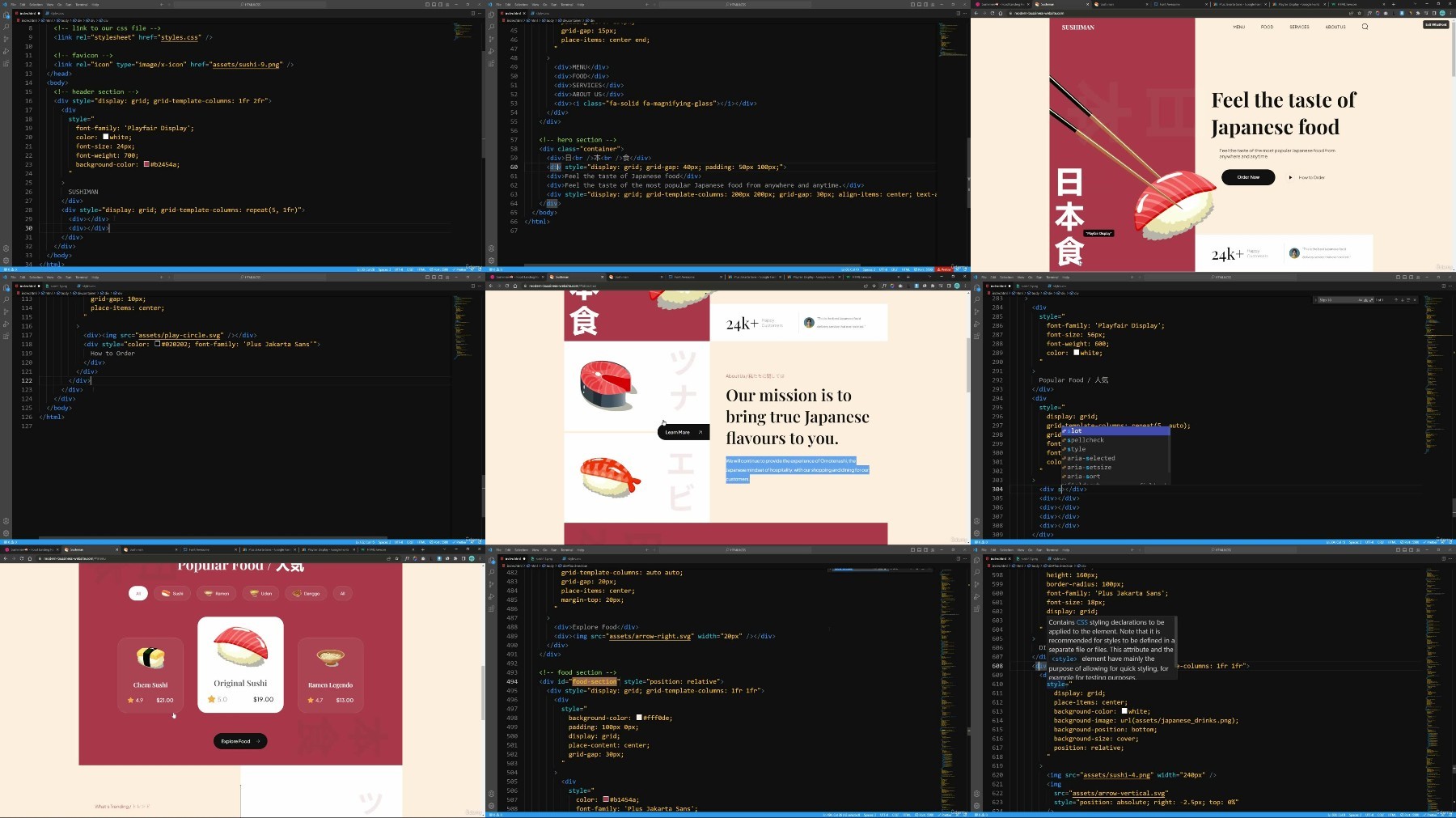The width and height of the screenshot is (1456, 818).
Task: Click Ramen Legendo food card
Action: 330,675
